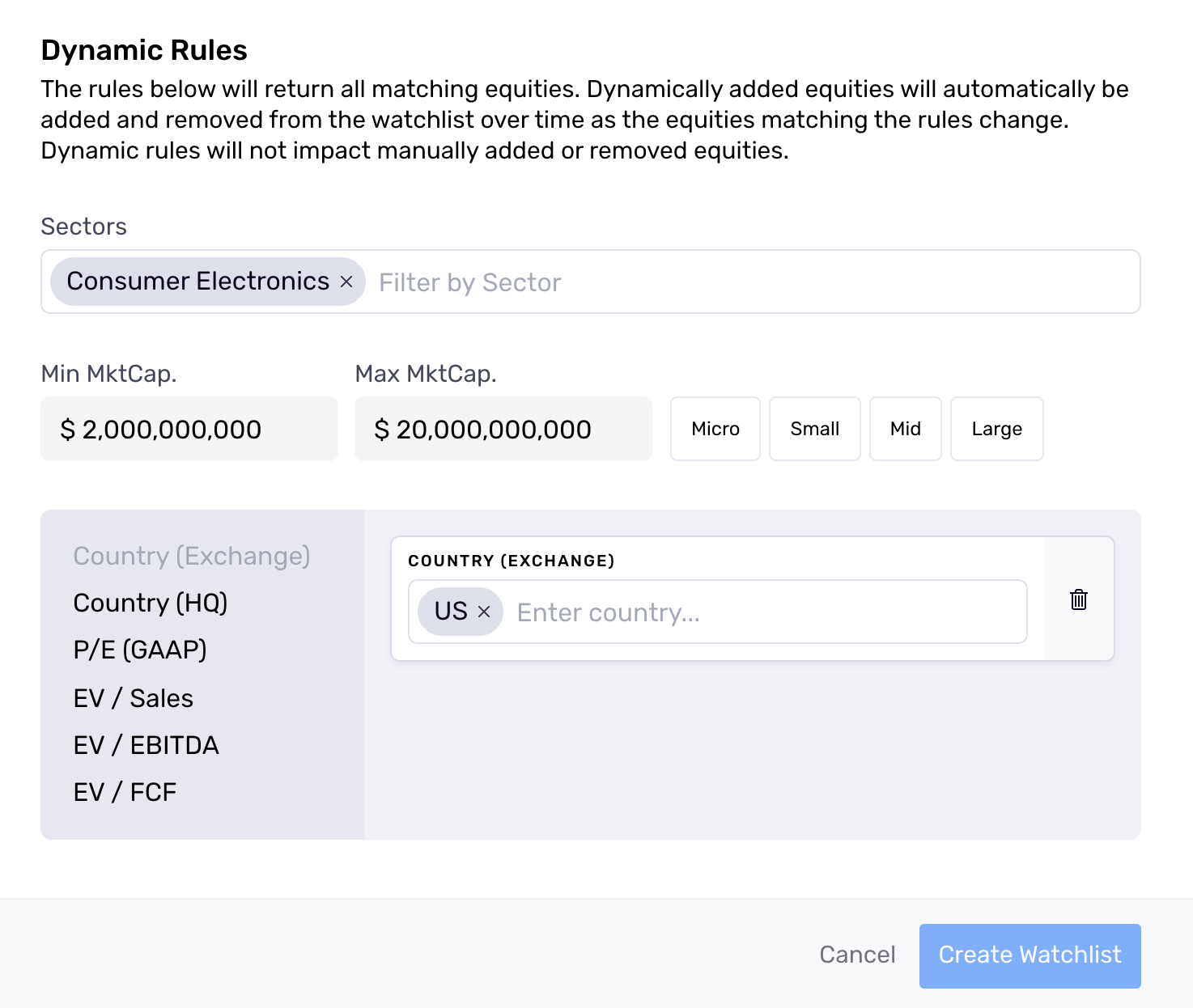
Task: Choose the Country (Exchange) rule option
Action: [192, 556]
